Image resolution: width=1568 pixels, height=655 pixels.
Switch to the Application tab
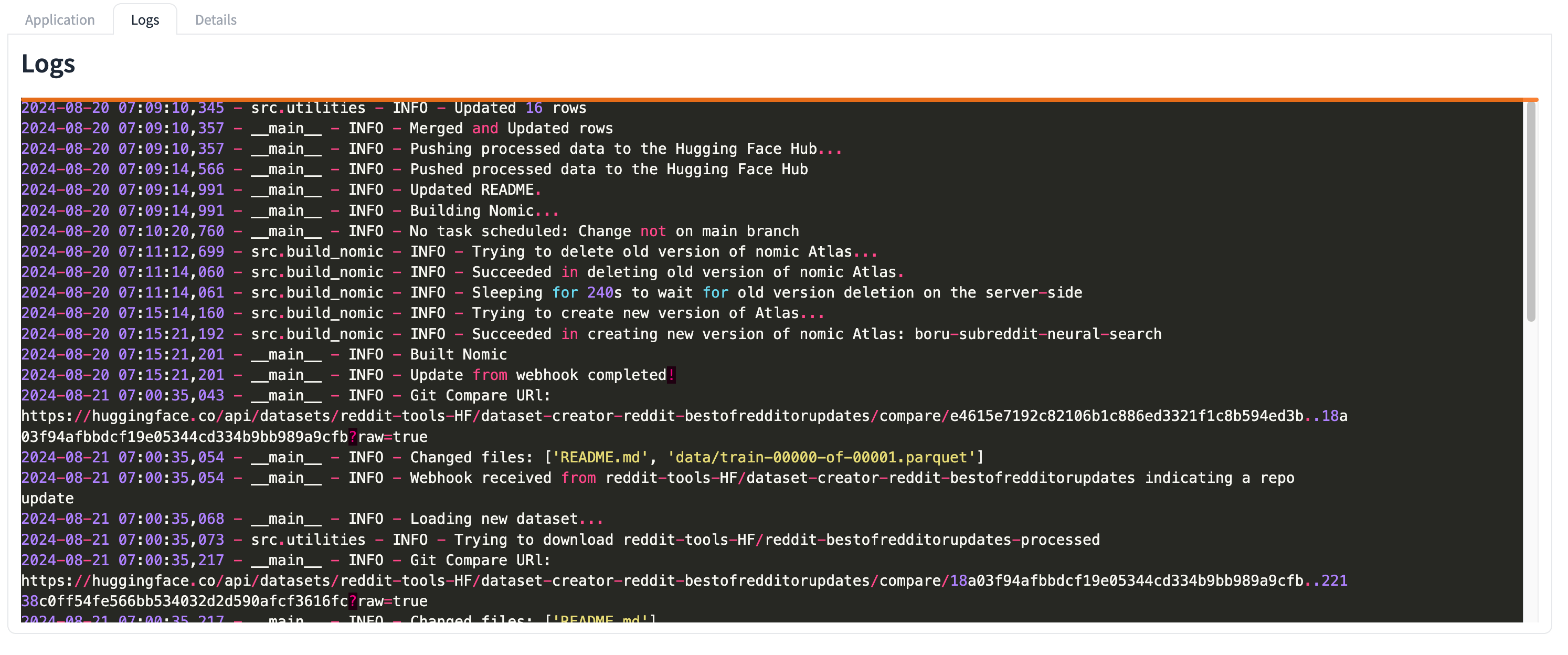point(58,18)
